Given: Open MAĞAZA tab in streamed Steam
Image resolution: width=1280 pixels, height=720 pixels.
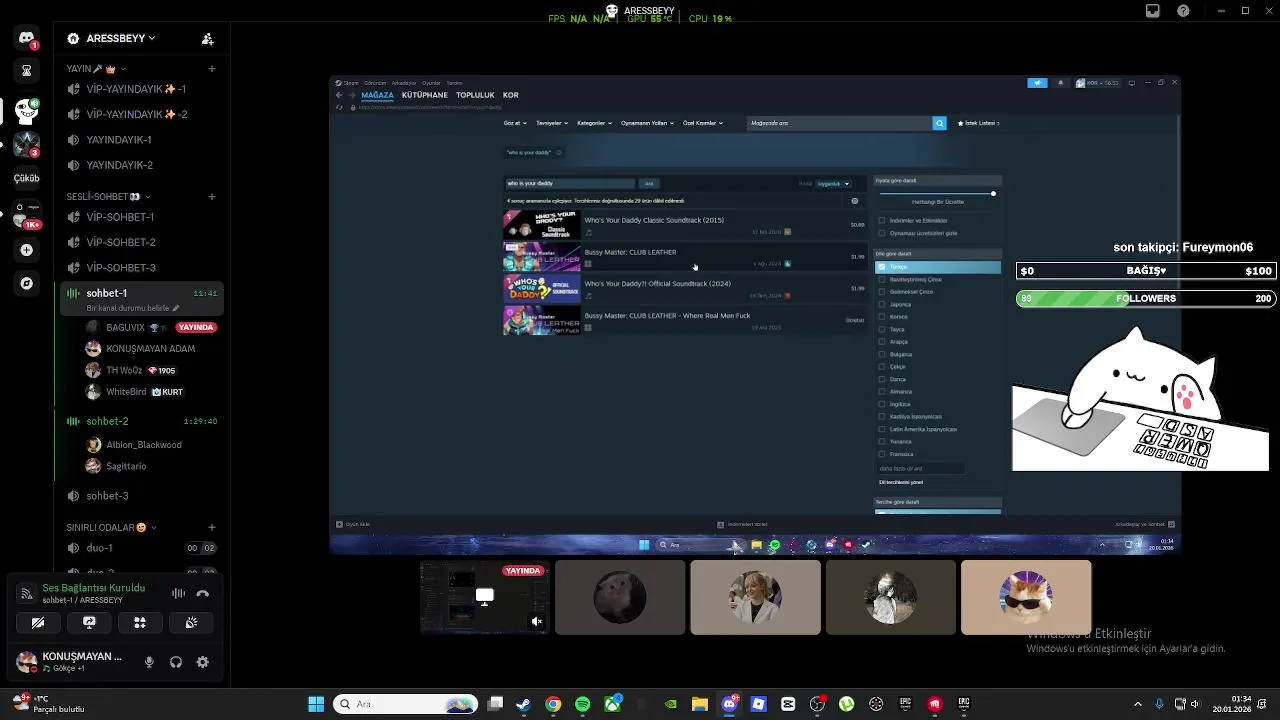Looking at the screenshot, I should tap(377, 95).
